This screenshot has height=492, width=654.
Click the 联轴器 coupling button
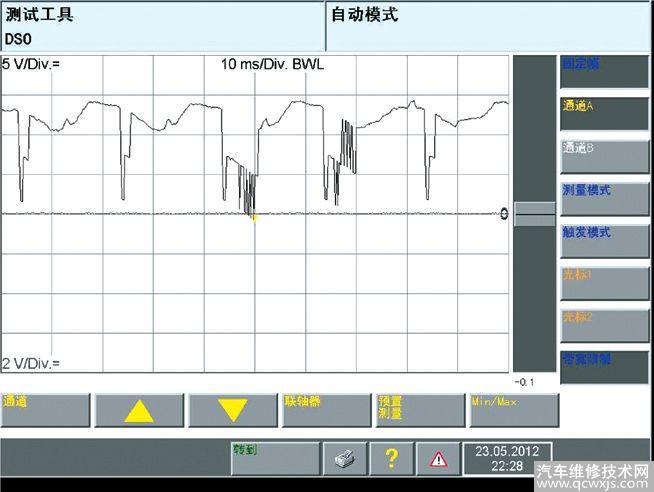327,410
